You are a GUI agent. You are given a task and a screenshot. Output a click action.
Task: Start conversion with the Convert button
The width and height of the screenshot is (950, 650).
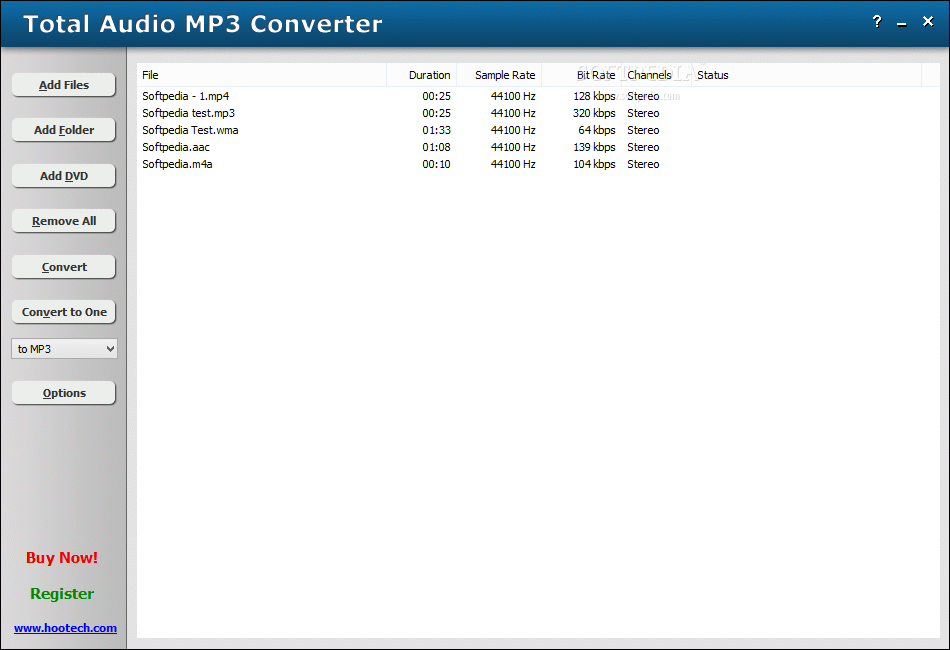point(63,266)
